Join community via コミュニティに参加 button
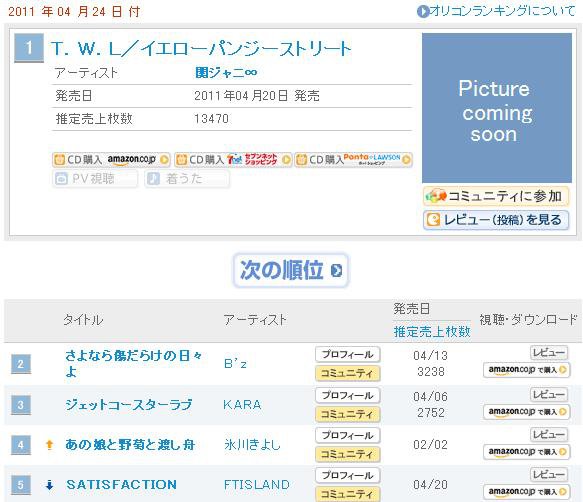The image size is (583, 502). pyautogui.click(x=496, y=196)
